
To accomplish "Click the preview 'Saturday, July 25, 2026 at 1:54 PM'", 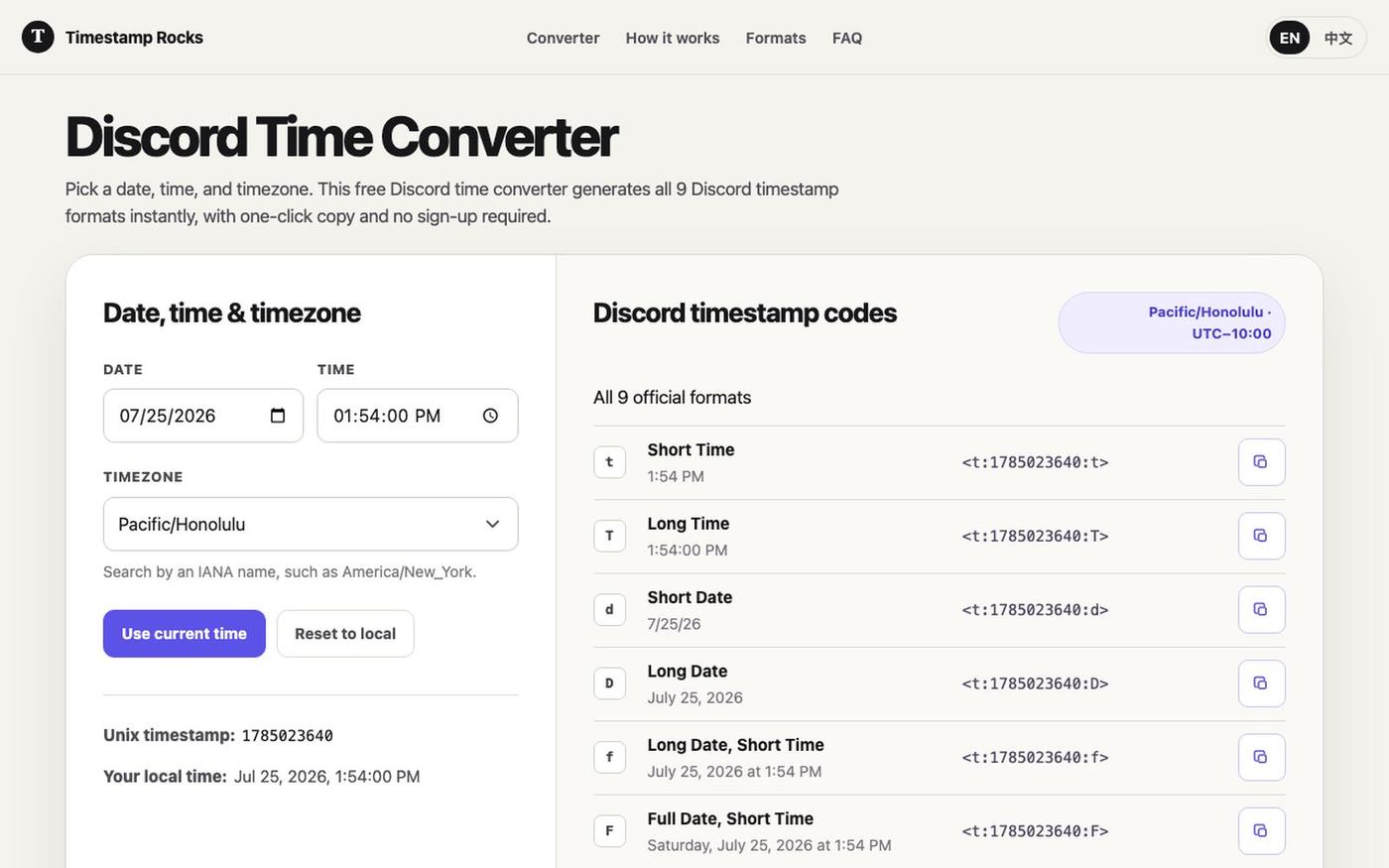I will pyautogui.click(x=769, y=845).
